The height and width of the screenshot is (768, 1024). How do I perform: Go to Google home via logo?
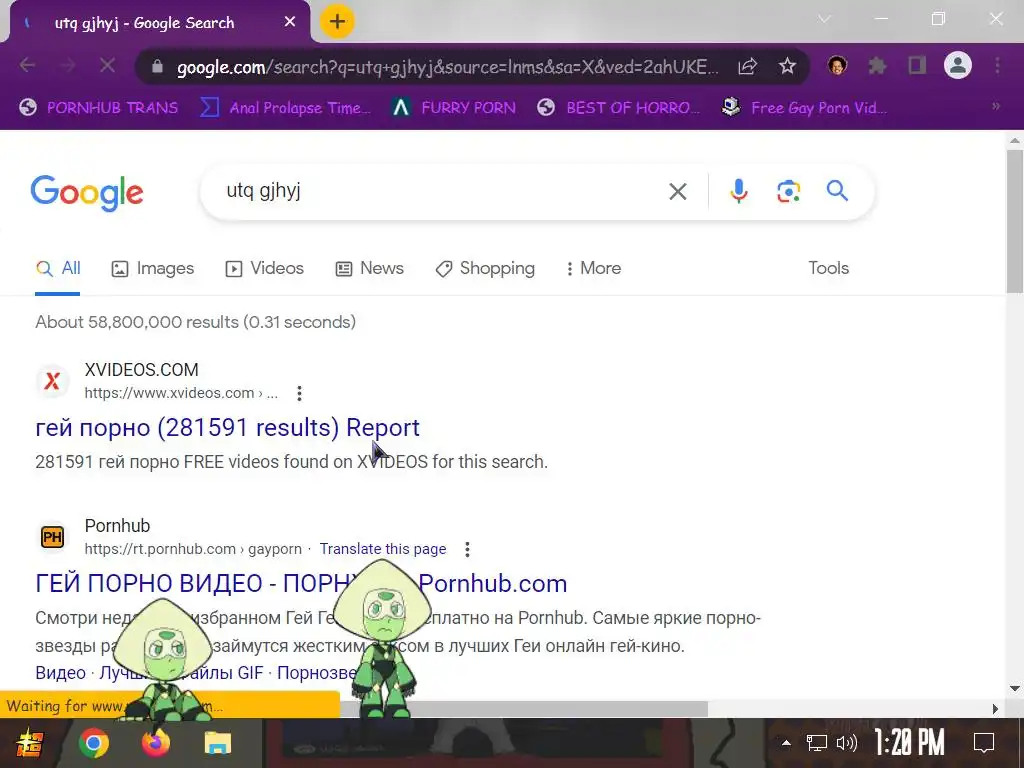(x=87, y=193)
